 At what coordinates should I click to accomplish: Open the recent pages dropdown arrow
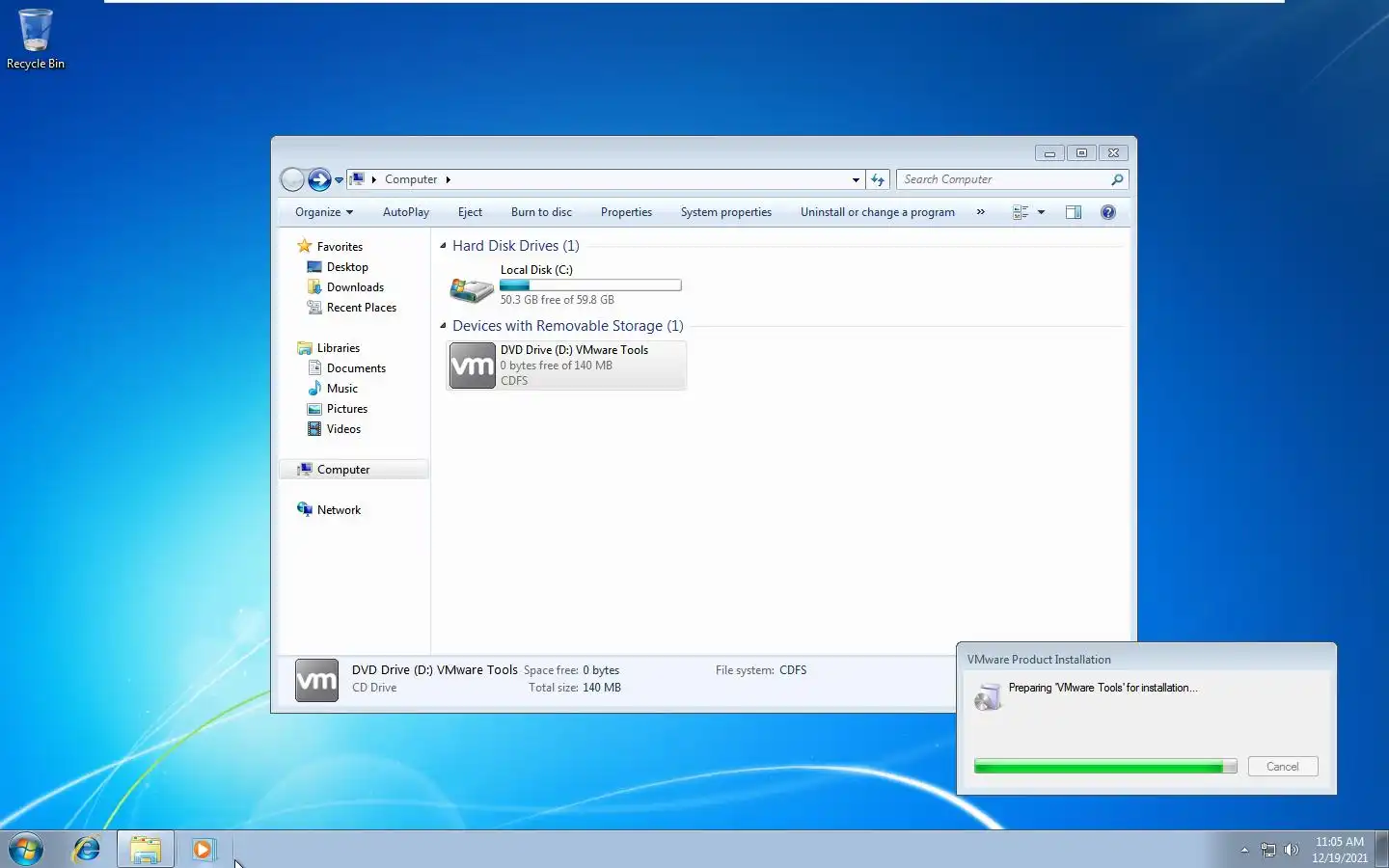[339, 180]
